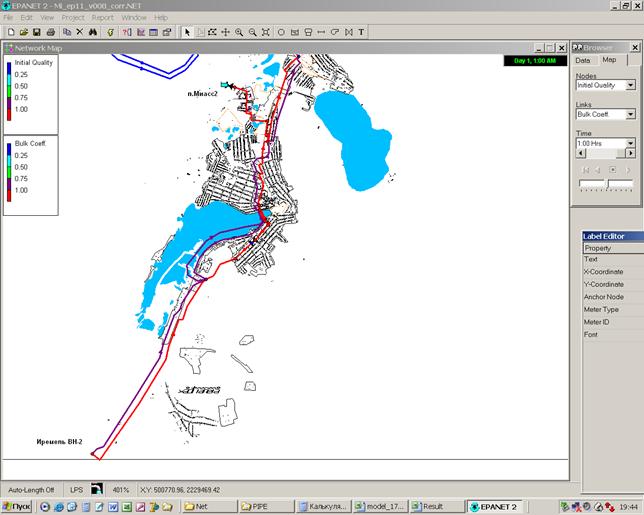Image resolution: width=644 pixels, height=515 pixels.
Task: Open the Links Bulk Coeff. dropdown
Action: pyautogui.click(x=630, y=115)
